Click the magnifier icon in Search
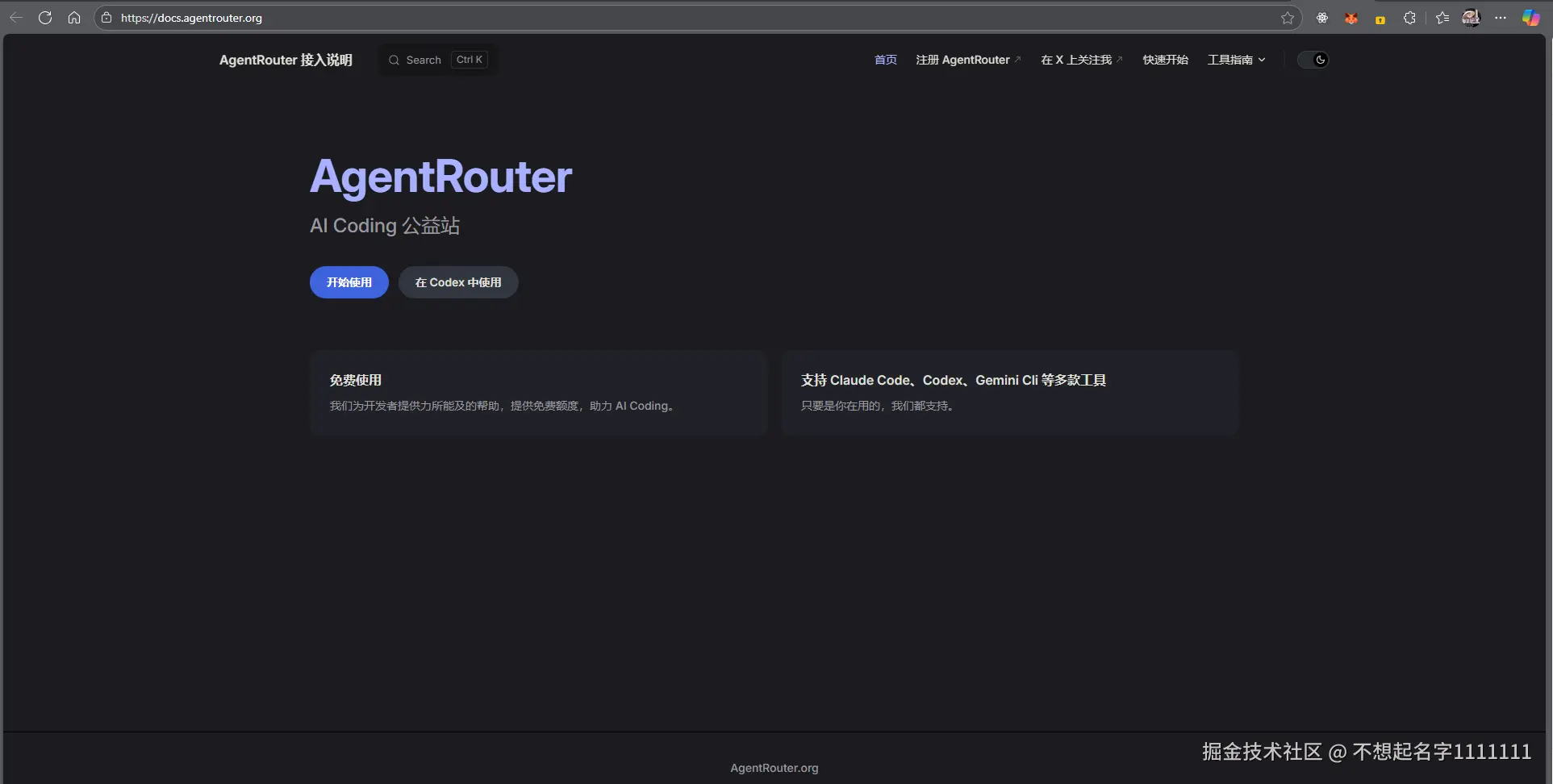The width and height of the screenshot is (1553, 784). point(394,60)
